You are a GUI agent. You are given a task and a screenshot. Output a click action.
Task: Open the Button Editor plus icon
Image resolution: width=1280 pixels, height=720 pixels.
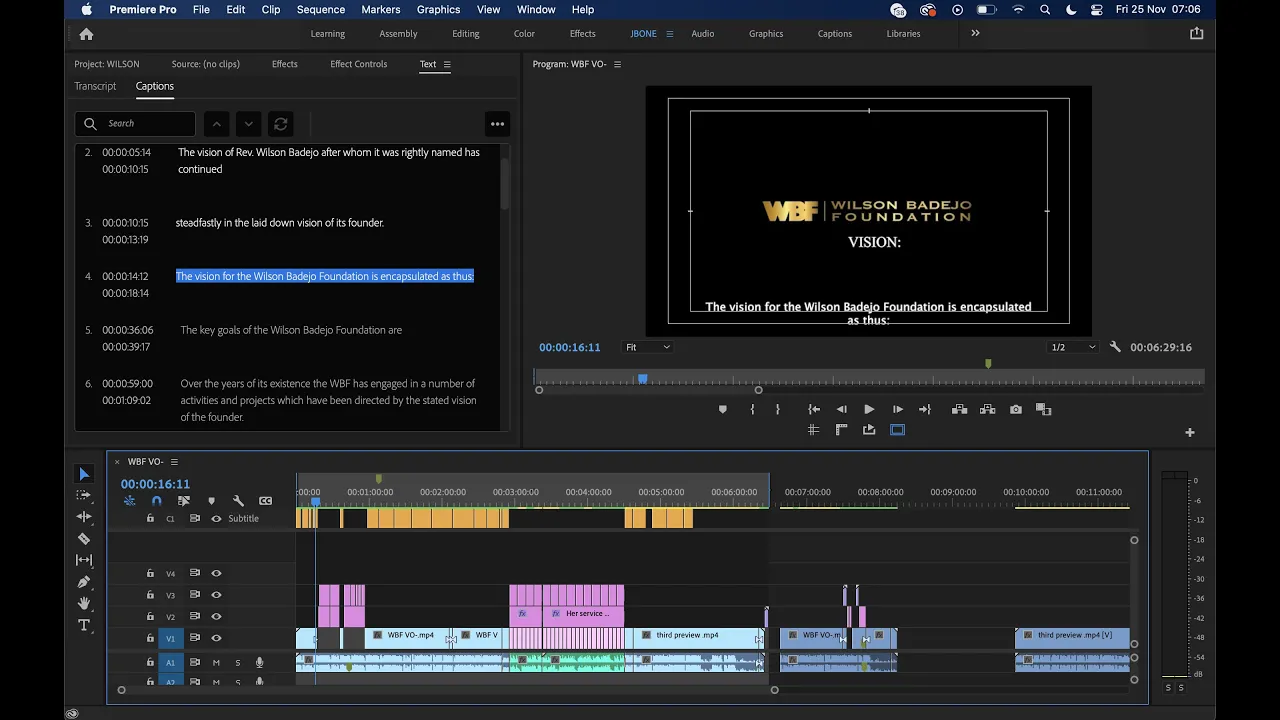pyautogui.click(x=1190, y=432)
